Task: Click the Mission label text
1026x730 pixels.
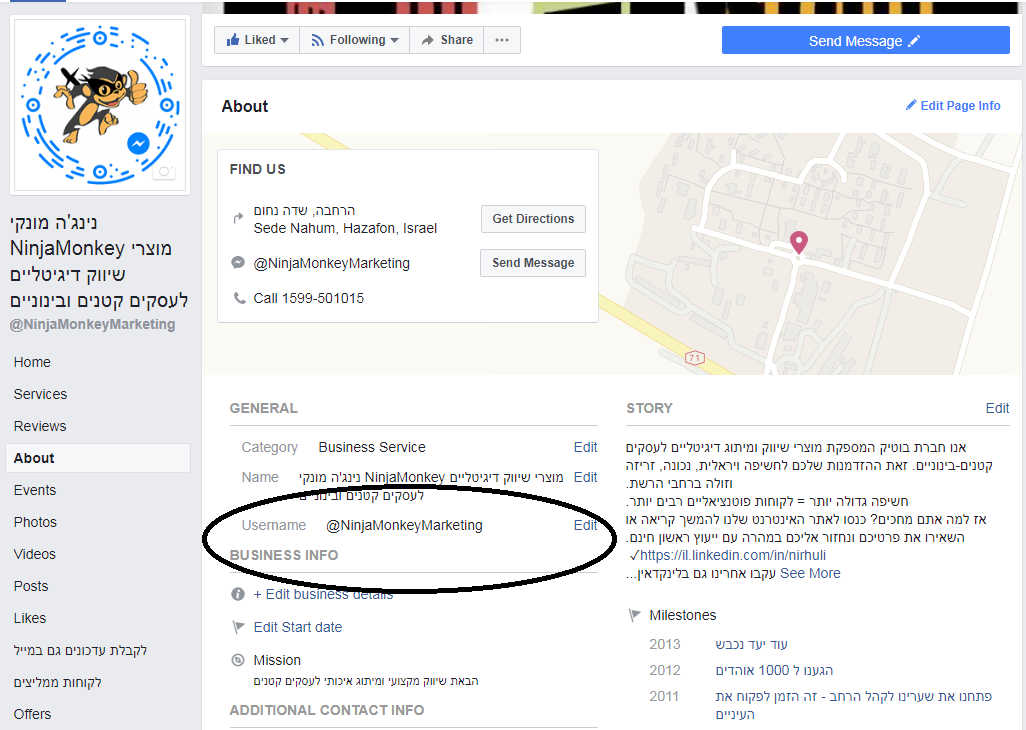Action: point(277,660)
